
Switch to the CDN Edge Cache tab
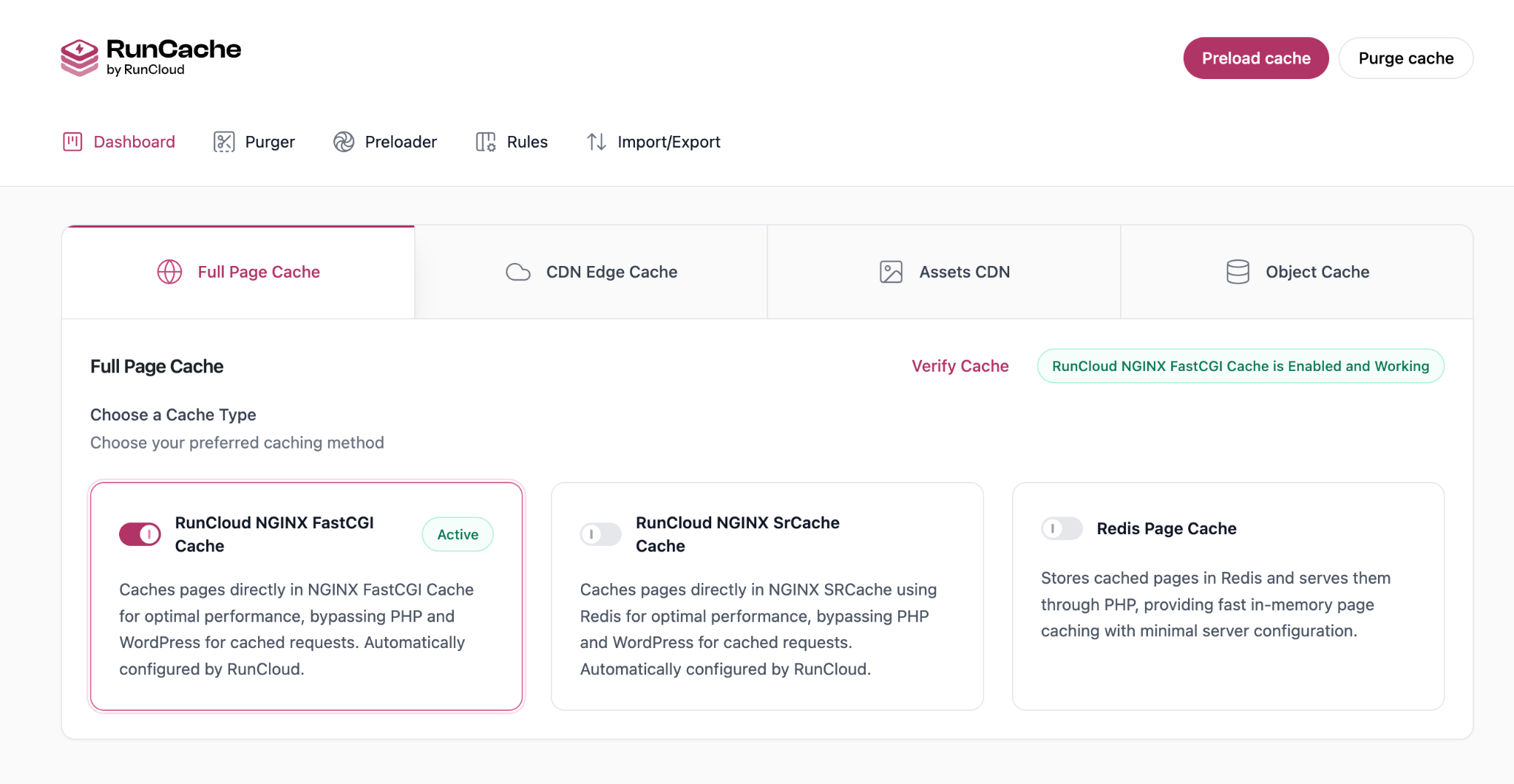(591, 272)
